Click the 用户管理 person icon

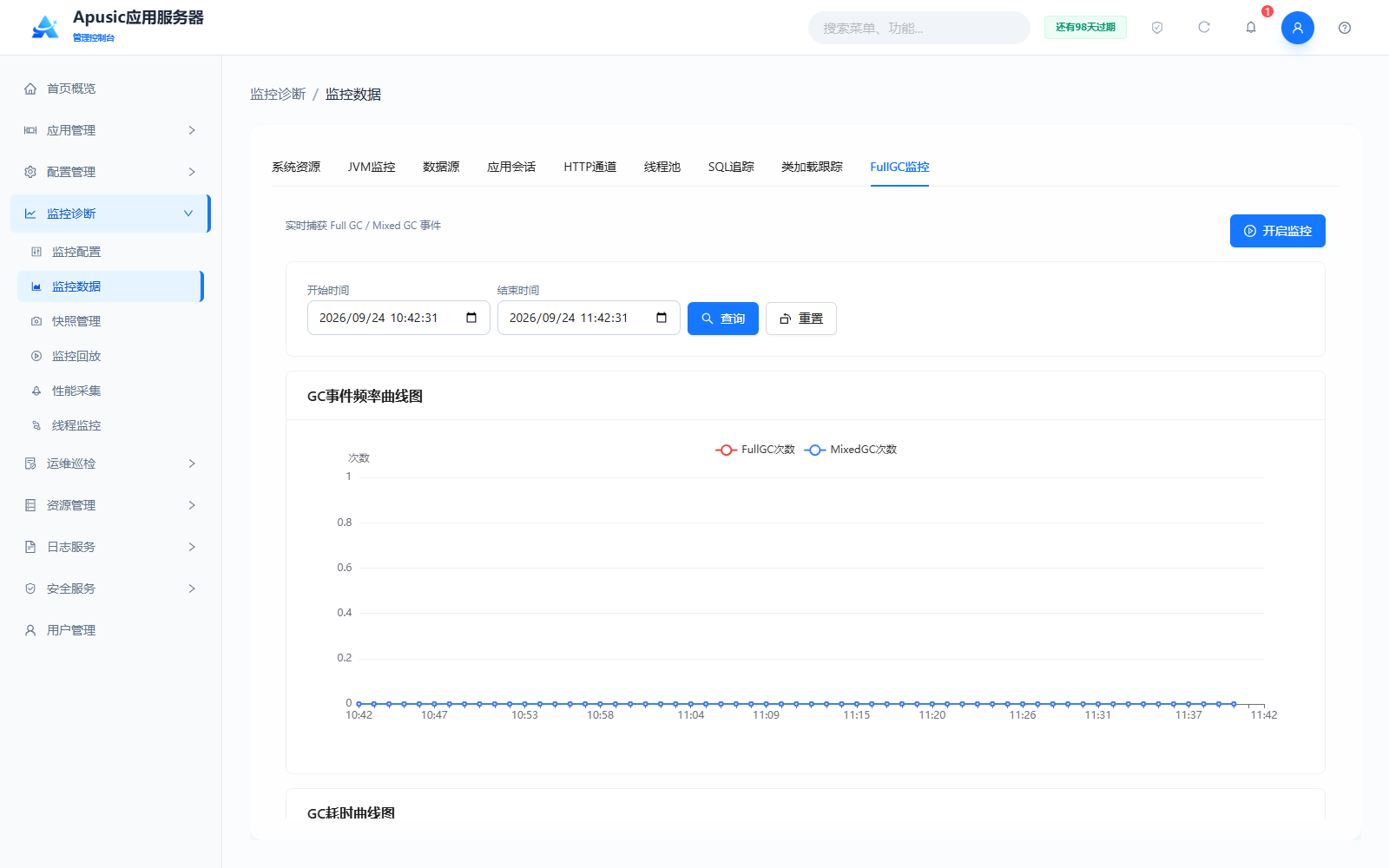tap(30, 630)
